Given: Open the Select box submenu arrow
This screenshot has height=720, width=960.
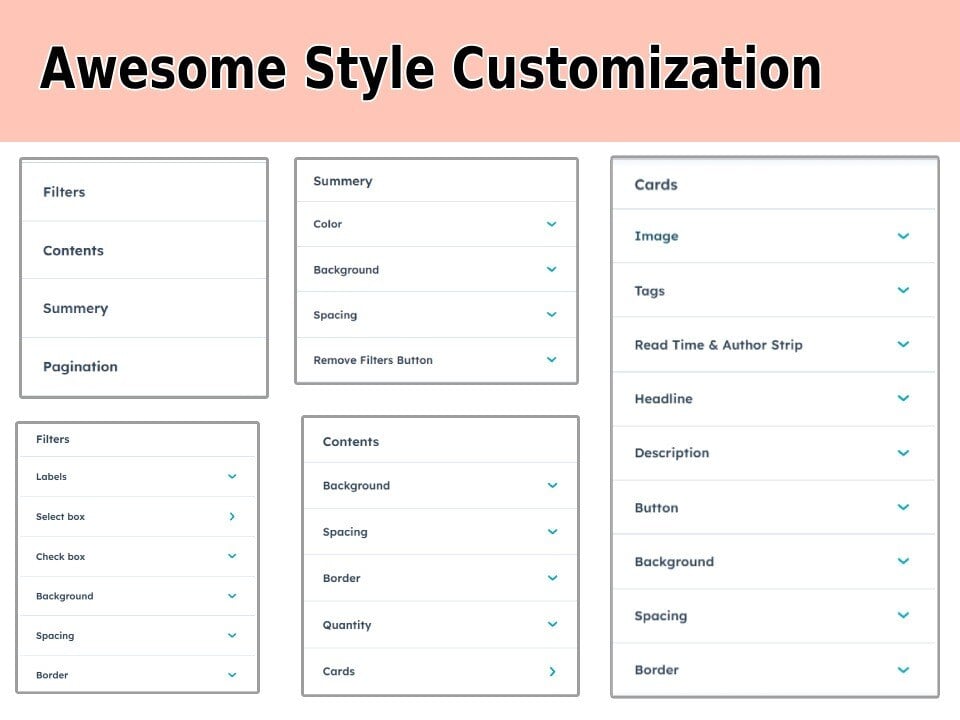Looking at the screenshot, I should pos(232,517).
